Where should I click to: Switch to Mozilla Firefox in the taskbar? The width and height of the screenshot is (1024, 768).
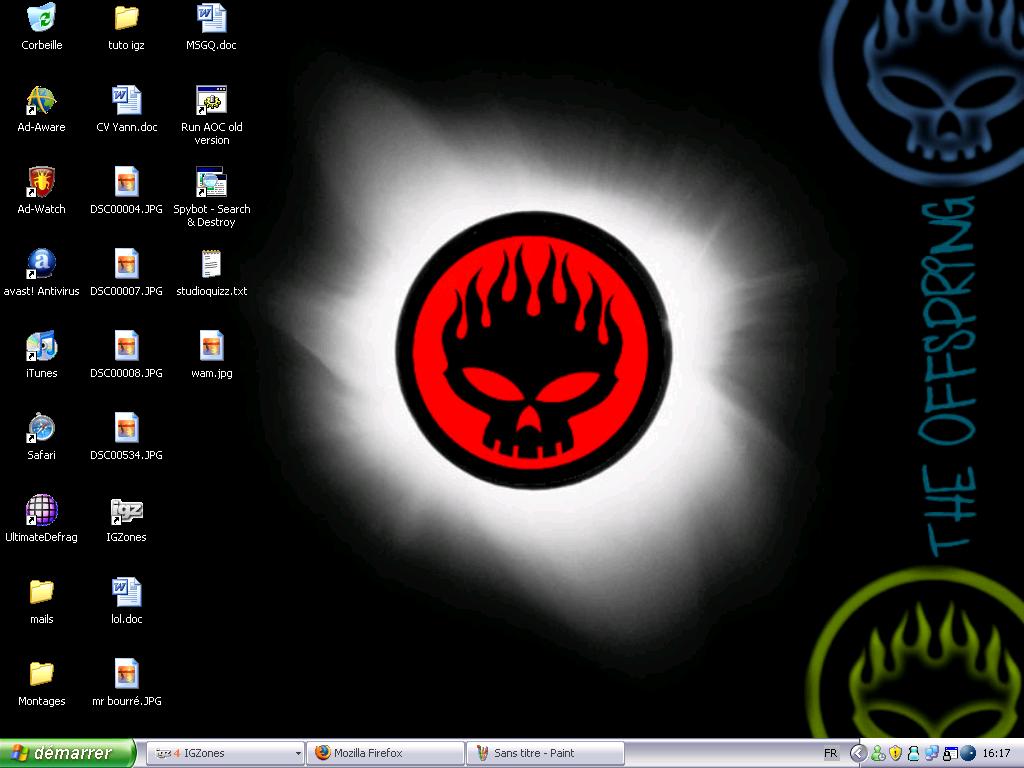[385, 753]
